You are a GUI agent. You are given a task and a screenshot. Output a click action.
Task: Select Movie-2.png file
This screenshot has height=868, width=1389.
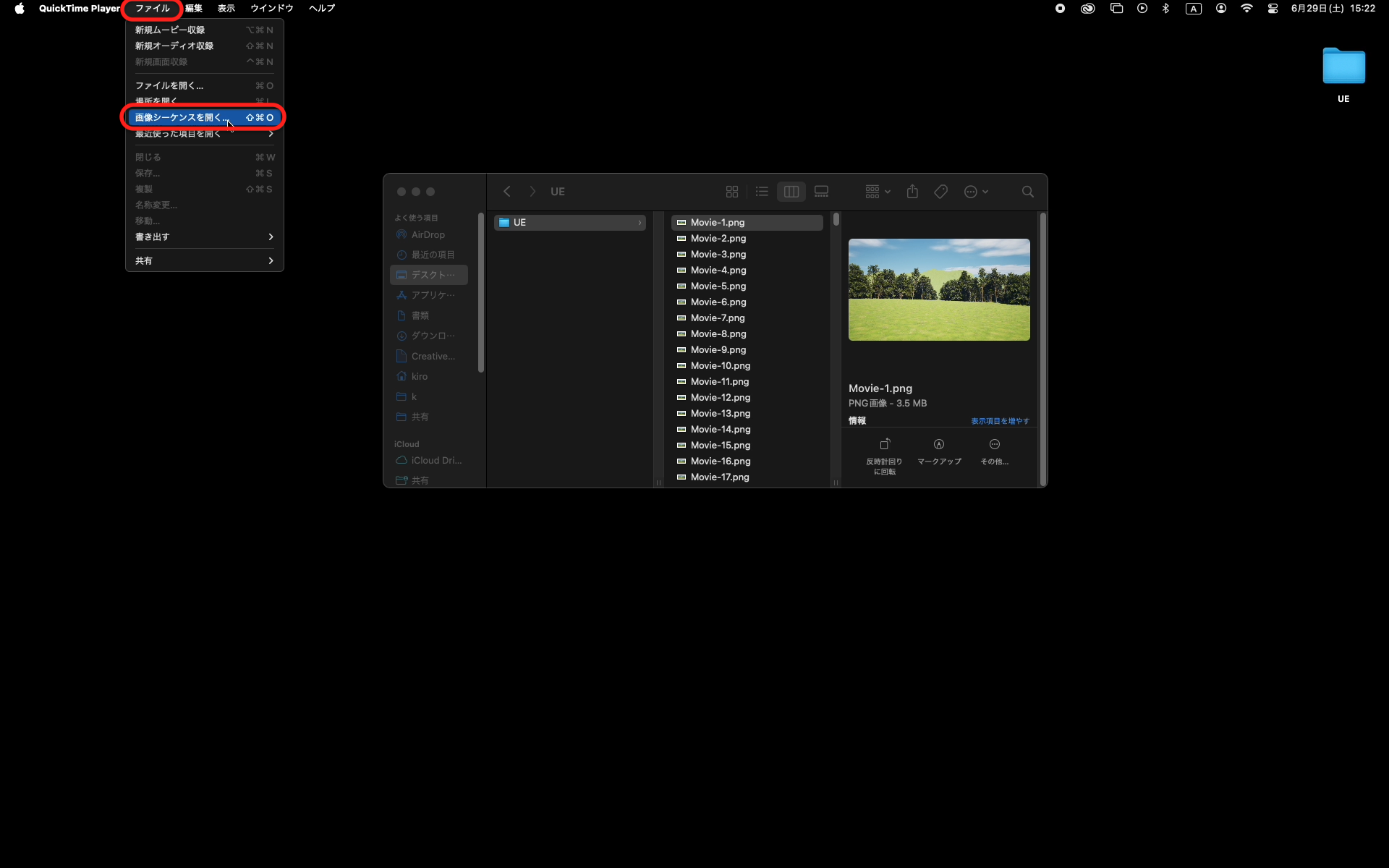(747, 238)
